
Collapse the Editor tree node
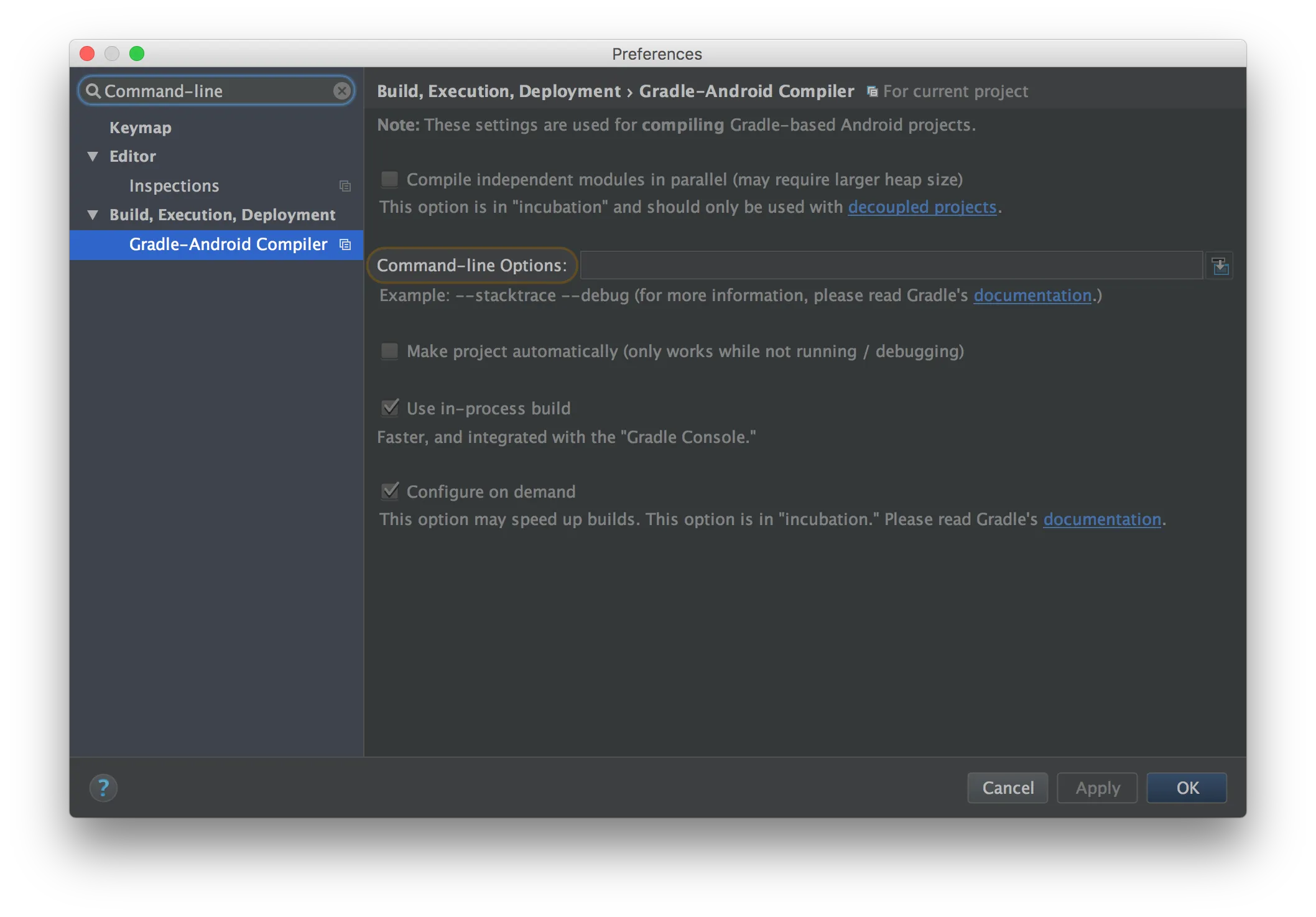tap(93, 156)
